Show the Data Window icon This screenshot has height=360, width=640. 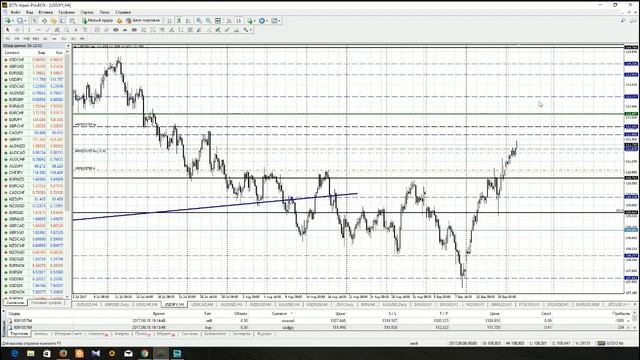44,20
